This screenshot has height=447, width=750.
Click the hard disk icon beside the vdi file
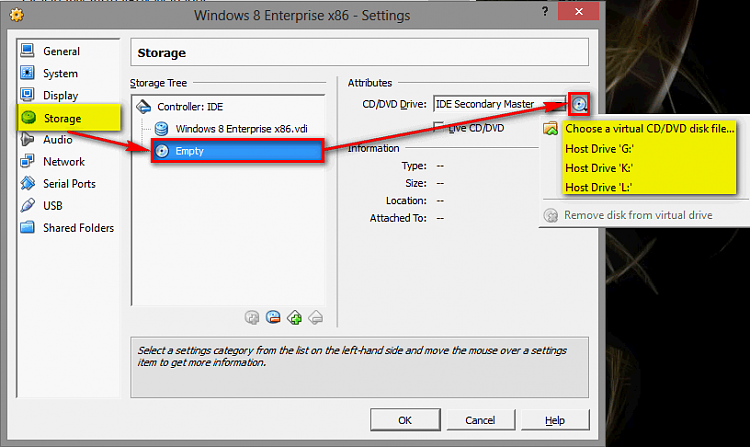162,129
